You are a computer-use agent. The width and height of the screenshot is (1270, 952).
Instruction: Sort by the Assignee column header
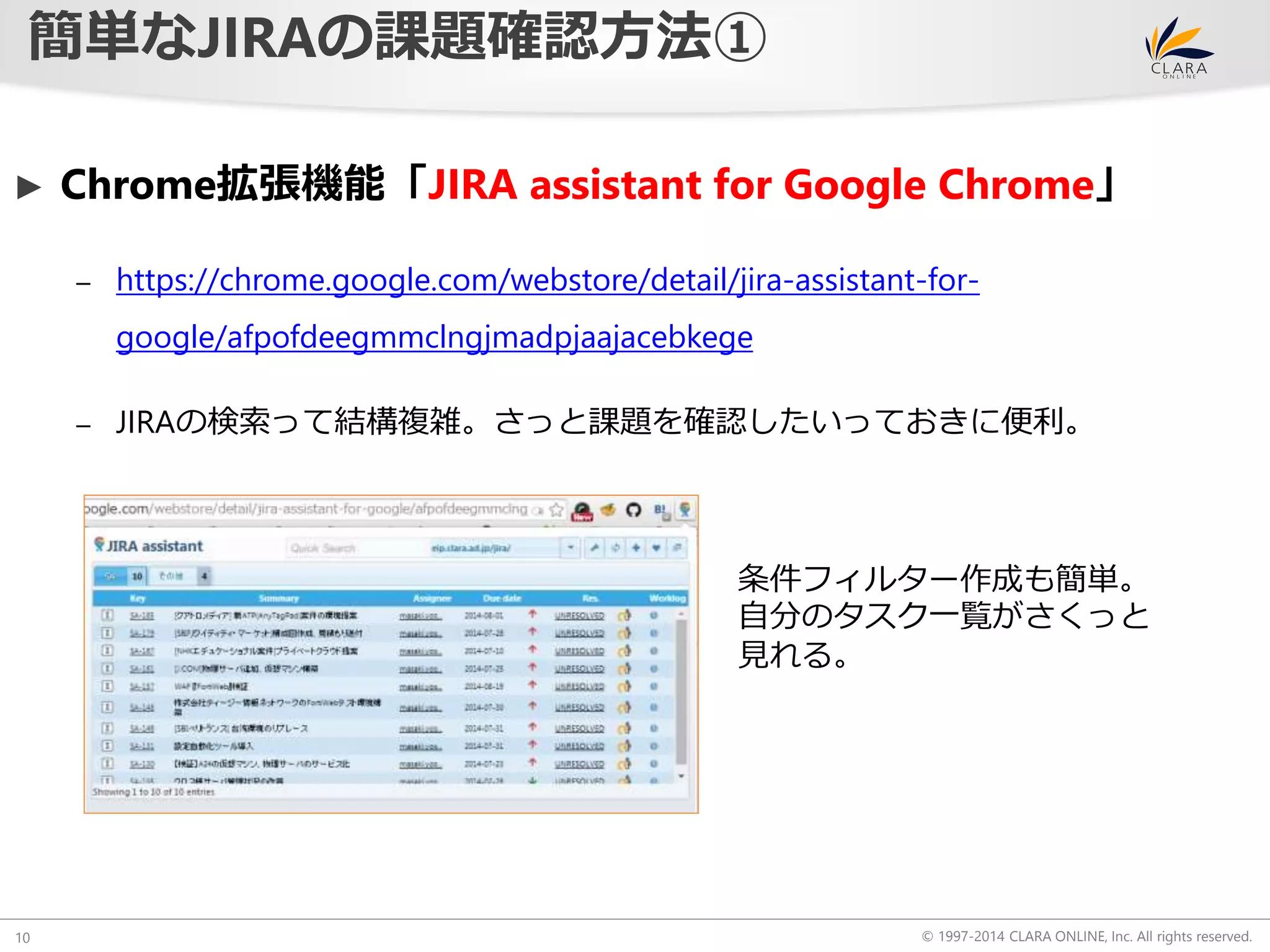coord(432,598)
